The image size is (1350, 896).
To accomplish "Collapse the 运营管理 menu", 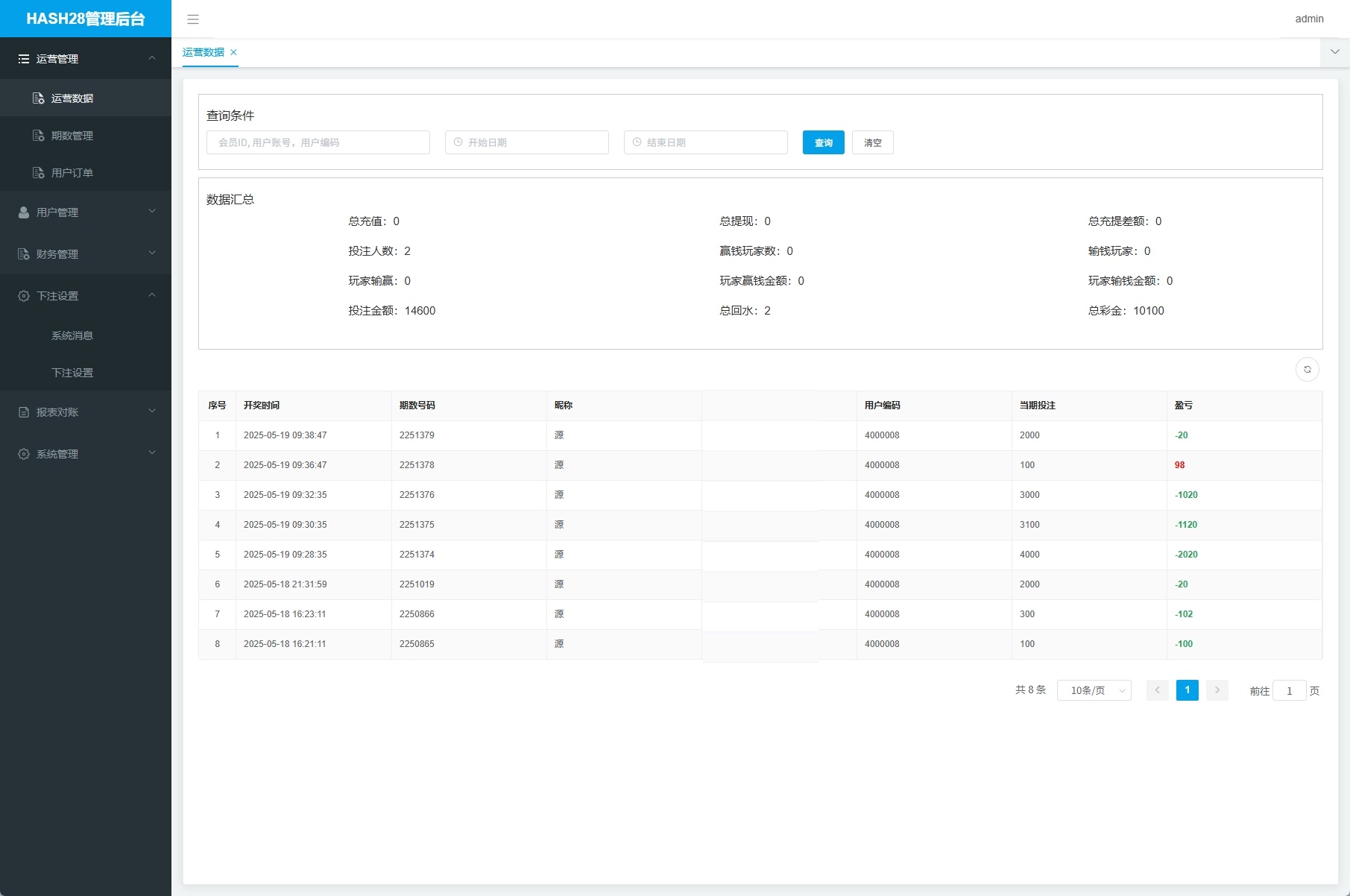I will [86, 59].
